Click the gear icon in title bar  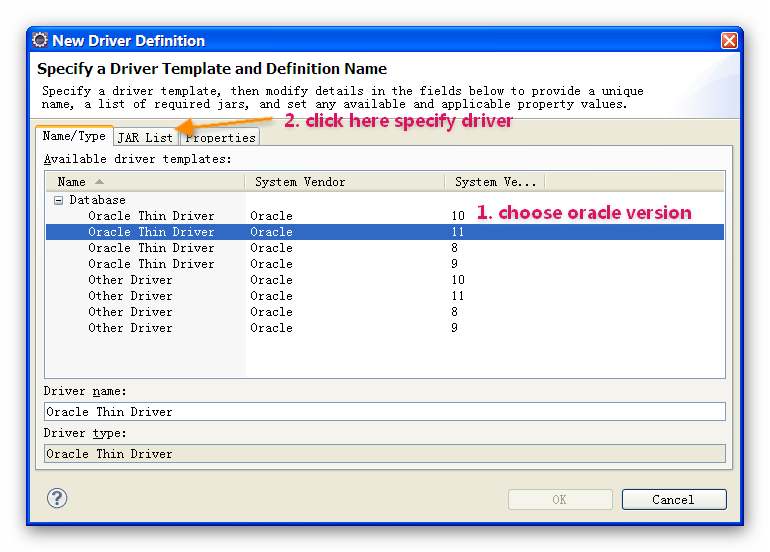40,40
